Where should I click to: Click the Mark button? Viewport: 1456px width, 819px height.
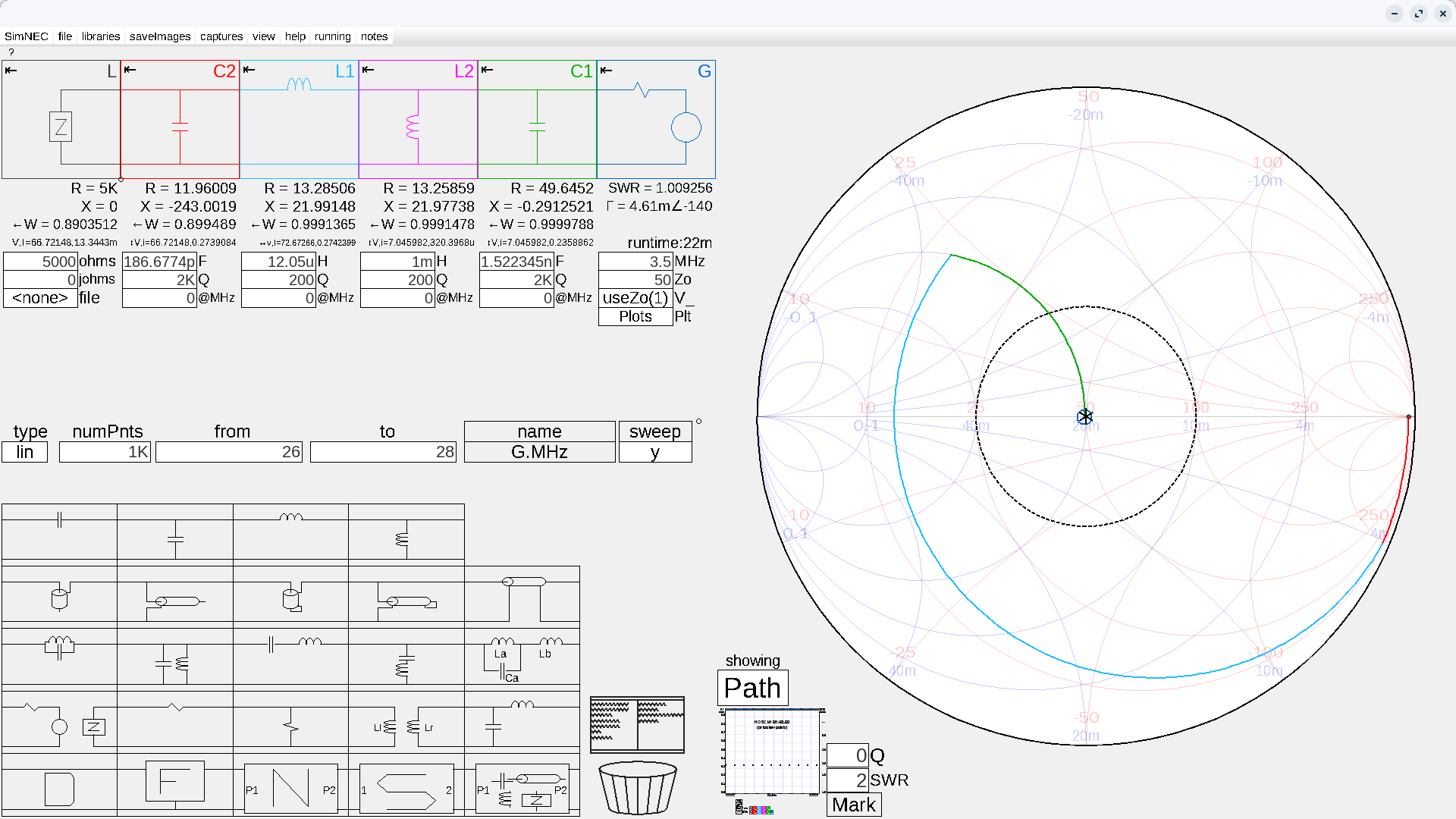[854, 805]
